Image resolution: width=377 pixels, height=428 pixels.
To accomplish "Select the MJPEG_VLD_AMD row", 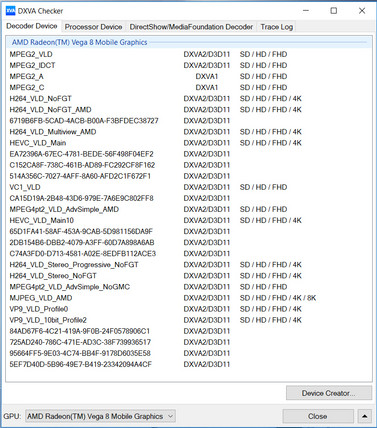I will point(189,298).
